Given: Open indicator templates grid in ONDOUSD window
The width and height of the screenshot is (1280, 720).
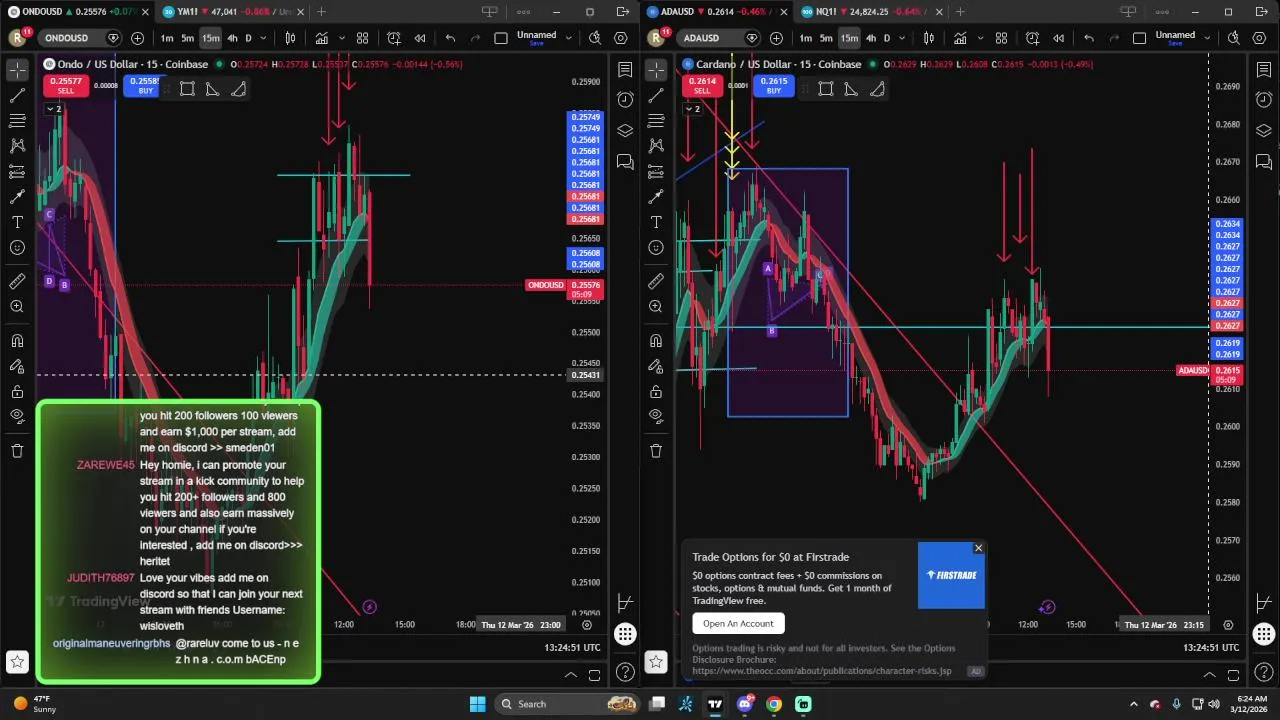Looking at the screenshot, I should [x=362, y=38].
